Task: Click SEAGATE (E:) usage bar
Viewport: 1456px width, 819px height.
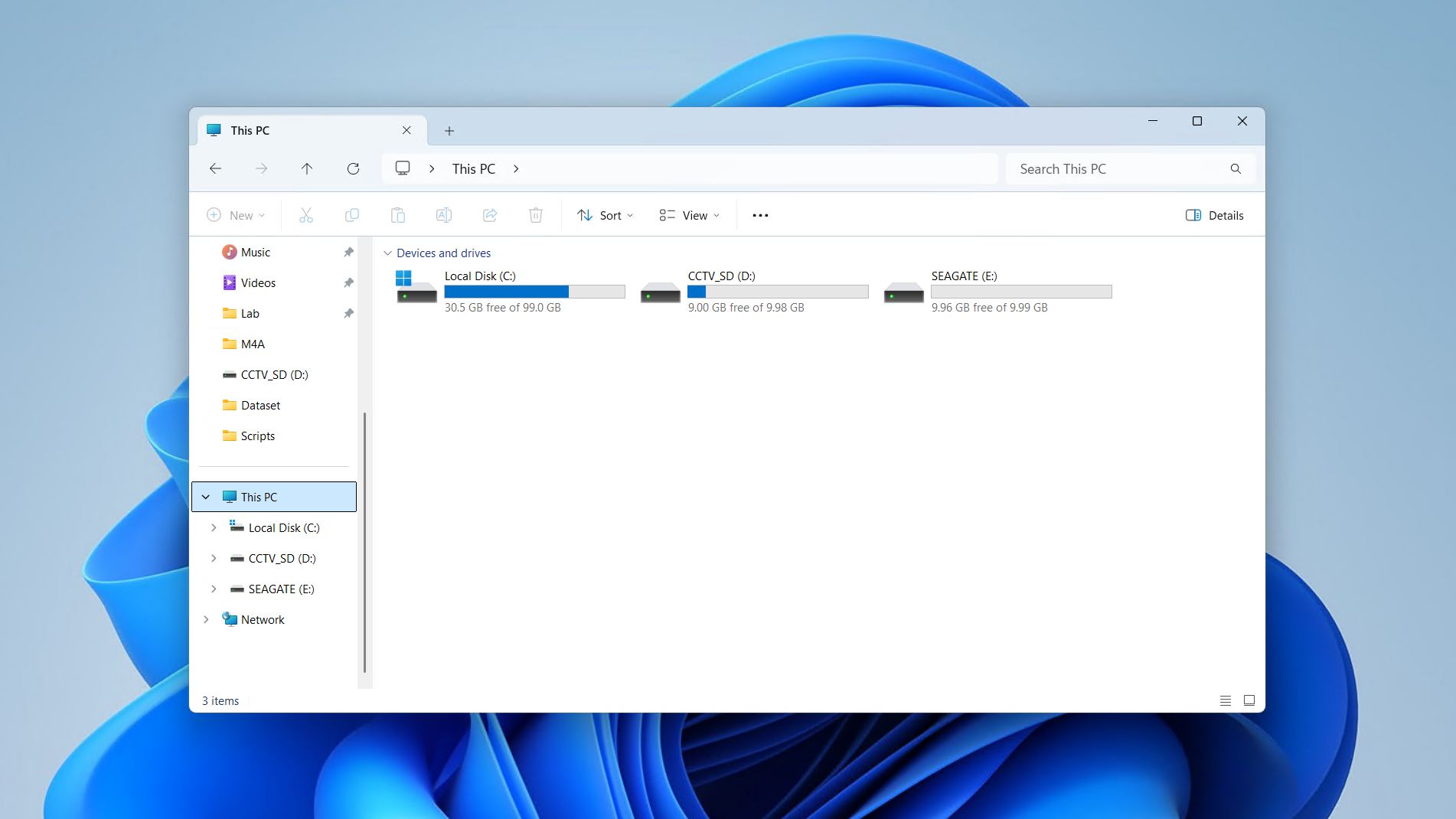Action: click(1021, 292)
